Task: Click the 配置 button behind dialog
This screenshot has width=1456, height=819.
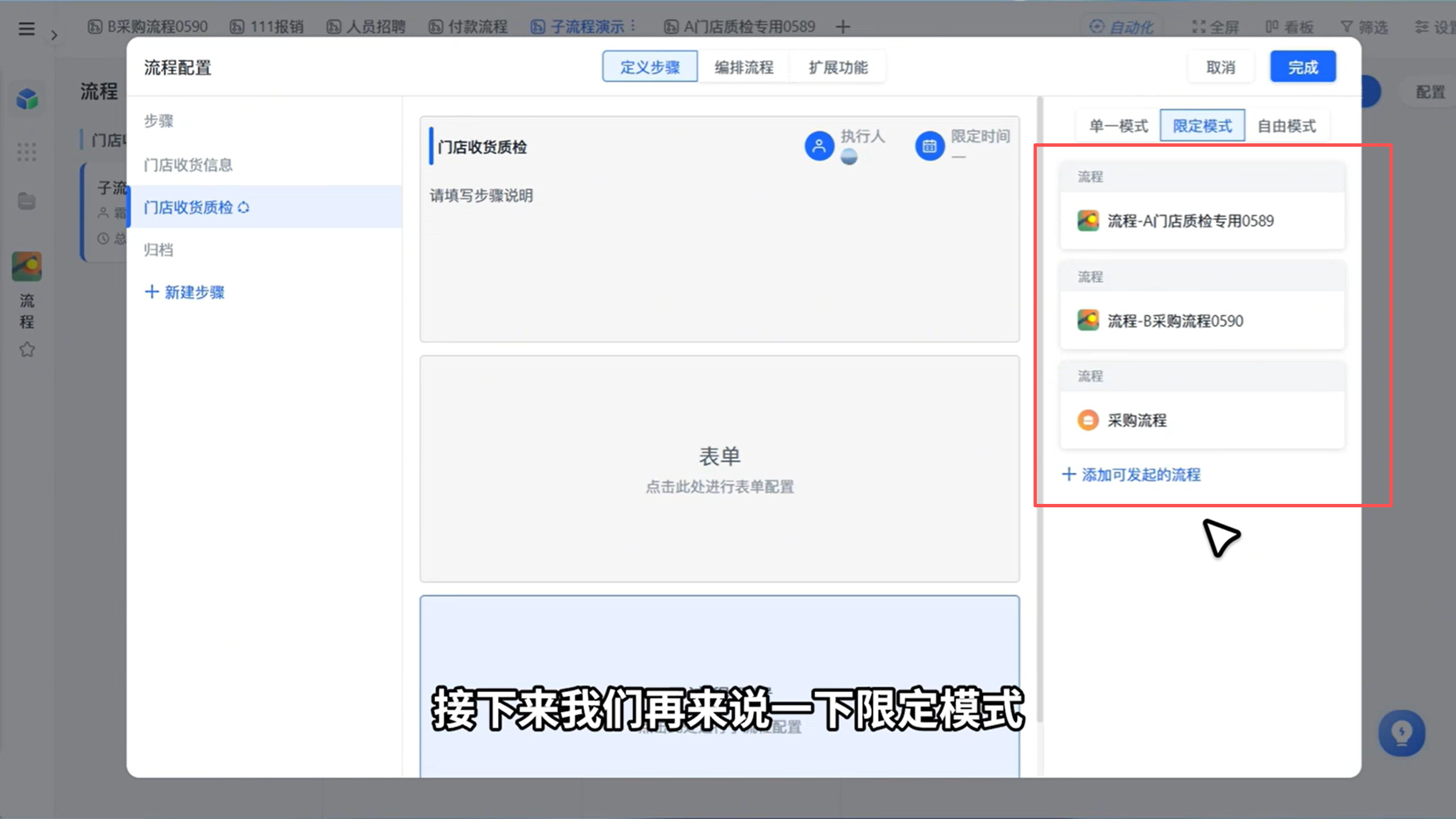Action: [1430, 92]
